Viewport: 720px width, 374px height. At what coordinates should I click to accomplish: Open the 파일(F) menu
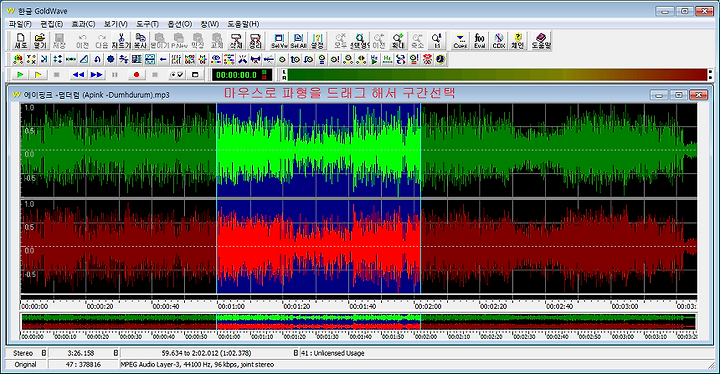[x=20, y=24]
